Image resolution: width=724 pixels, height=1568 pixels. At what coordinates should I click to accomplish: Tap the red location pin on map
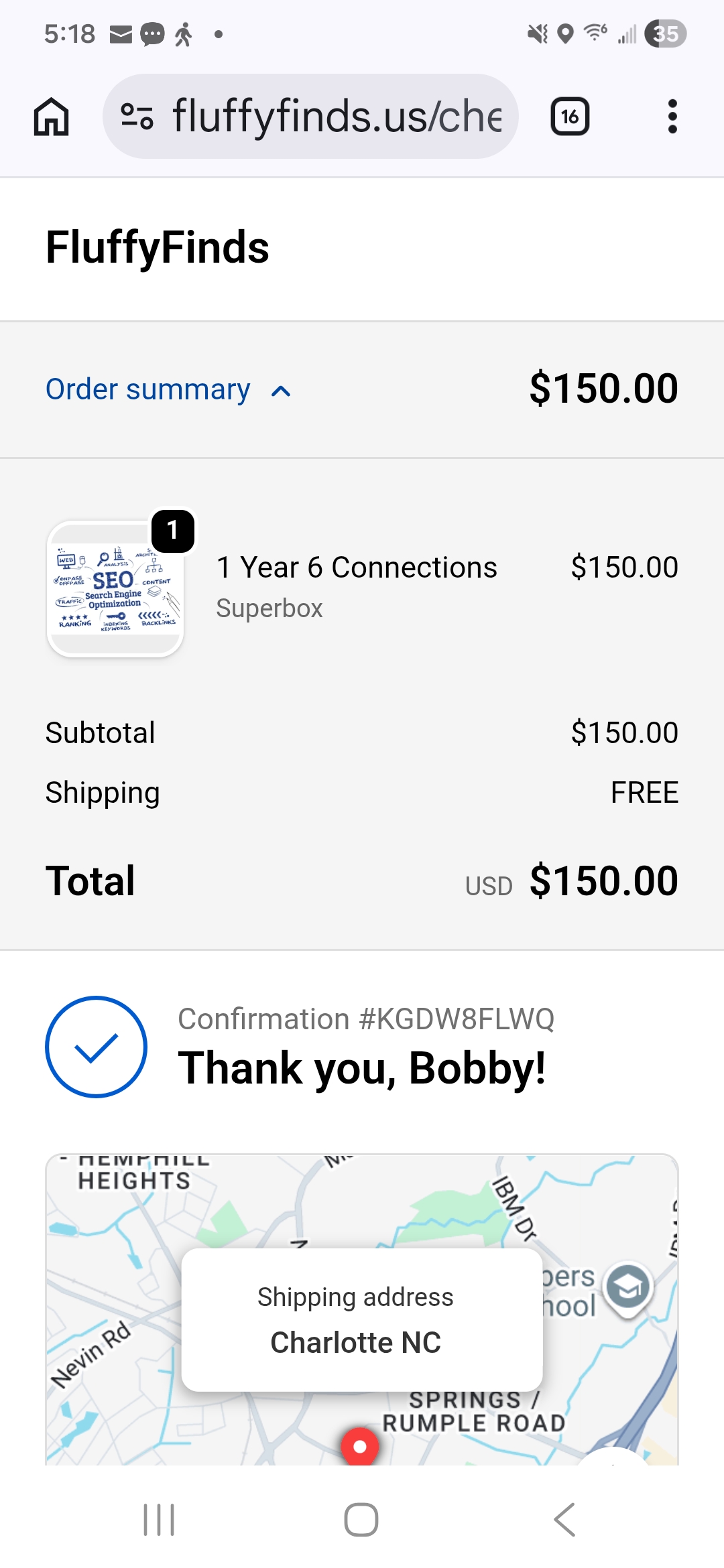tap(360, 1446)
